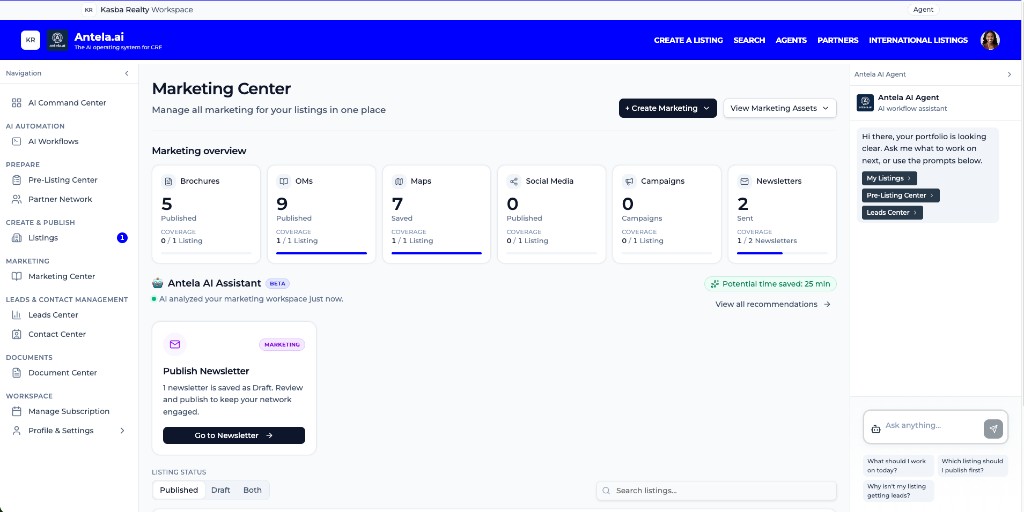Image resolution: width=1024 pixels, height=512 pixels.
Task: Click the Listings notification badge showing 1
Action: click(x=122, y=238)
